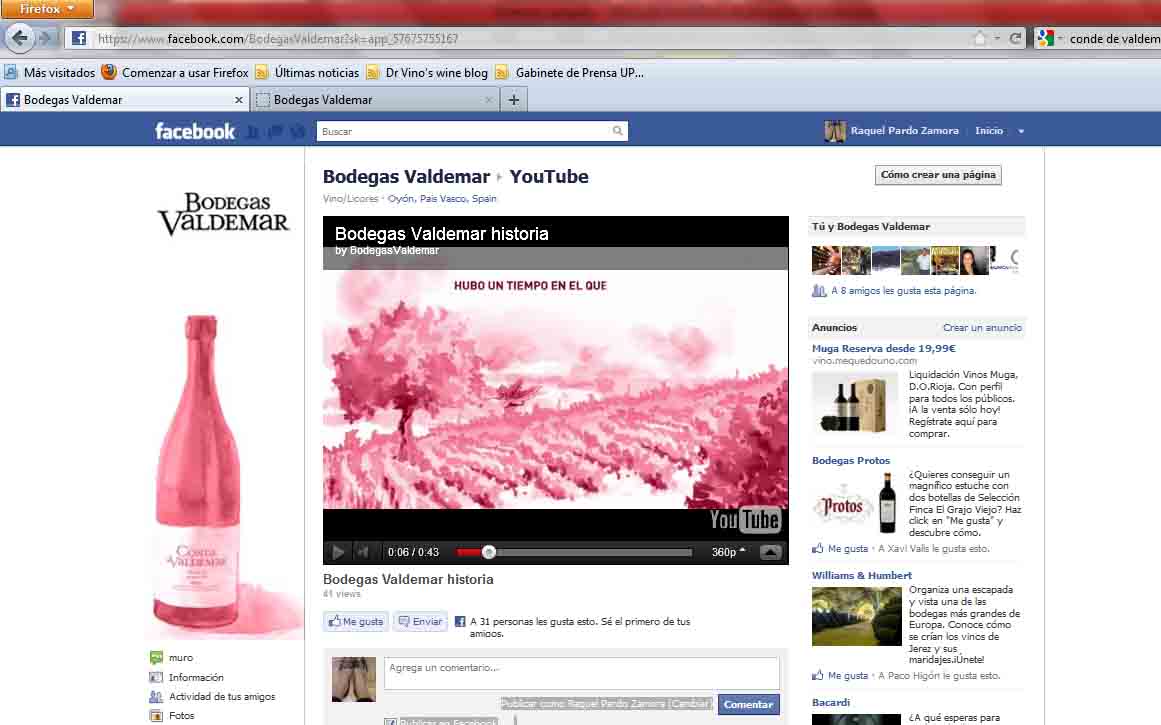Screen dimensions: 1161x725
Task: Expand the video player size
Action: tap(771, 552)
